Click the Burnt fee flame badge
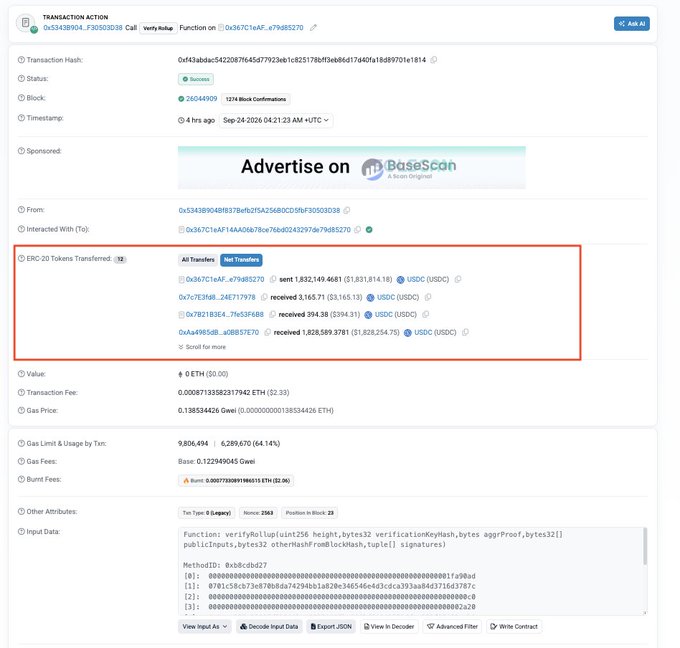Viewport: 680px width, 648px height. [236, 481]
